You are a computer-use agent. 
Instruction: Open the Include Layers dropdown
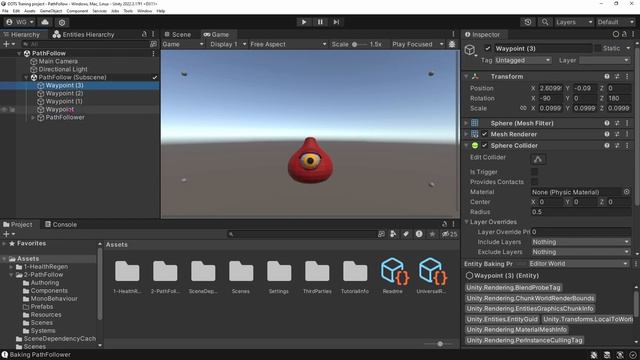pos(581,242)
